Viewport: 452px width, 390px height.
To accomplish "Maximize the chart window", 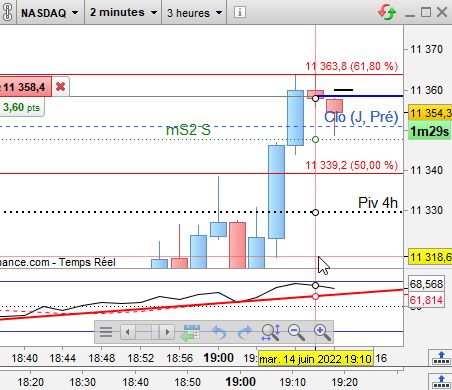I will click(426, 12).
